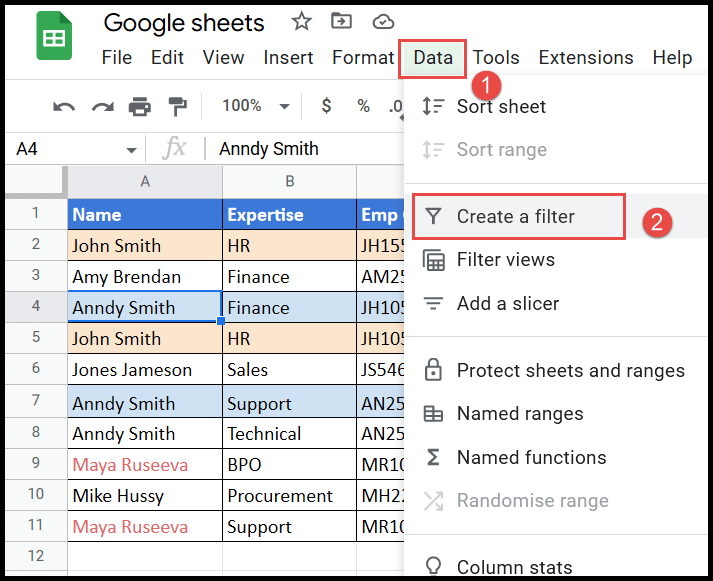Image resolution: width=713 pixels, height=581 pixels.
Task: Open the Tools menu
Action: point(496,58)
